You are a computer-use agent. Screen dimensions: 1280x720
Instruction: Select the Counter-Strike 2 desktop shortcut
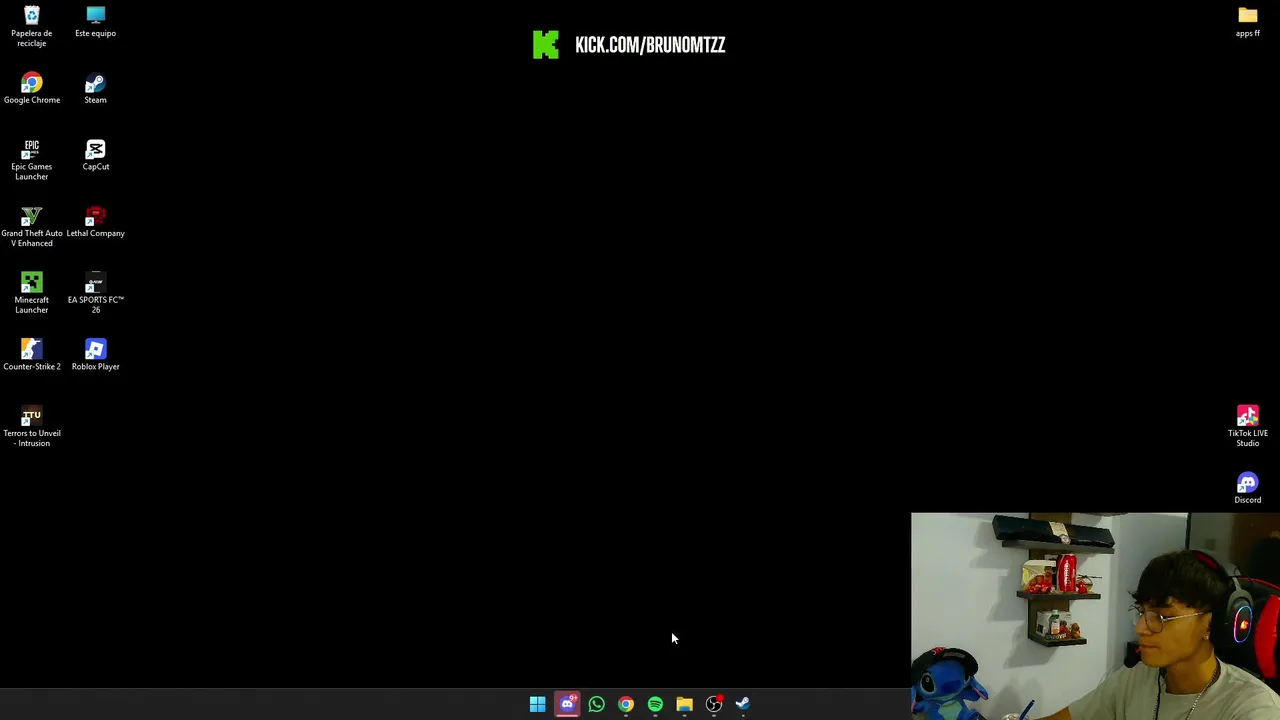31,355
